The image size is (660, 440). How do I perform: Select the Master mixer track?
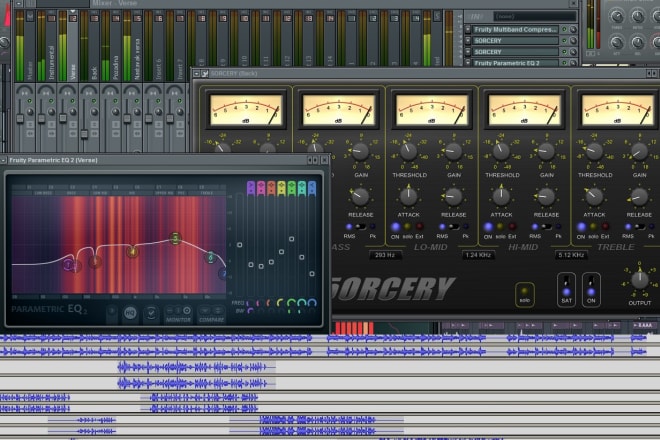tap(25, 46)
